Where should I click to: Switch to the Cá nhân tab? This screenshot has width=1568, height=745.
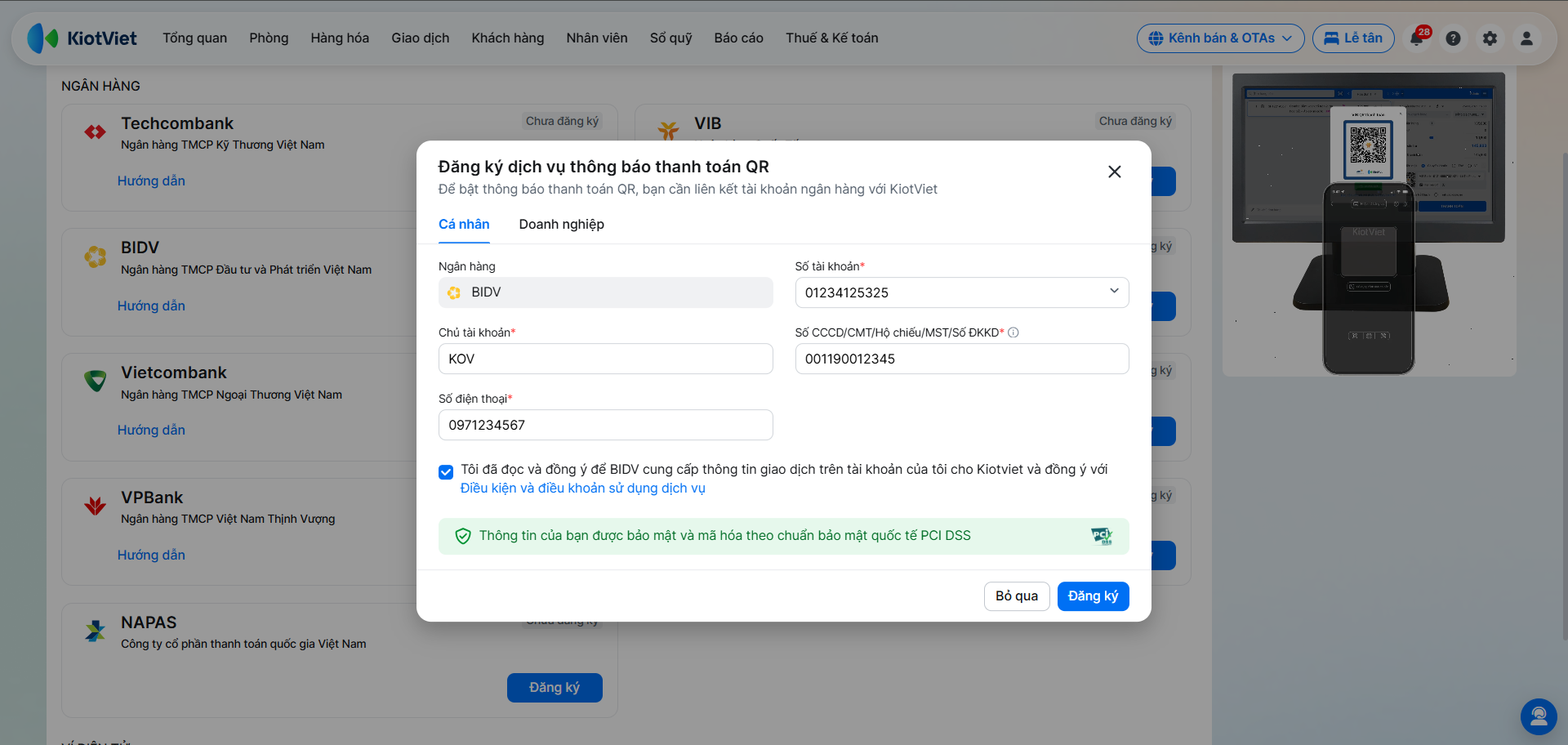pyautogui.click(x=464, y=225)
